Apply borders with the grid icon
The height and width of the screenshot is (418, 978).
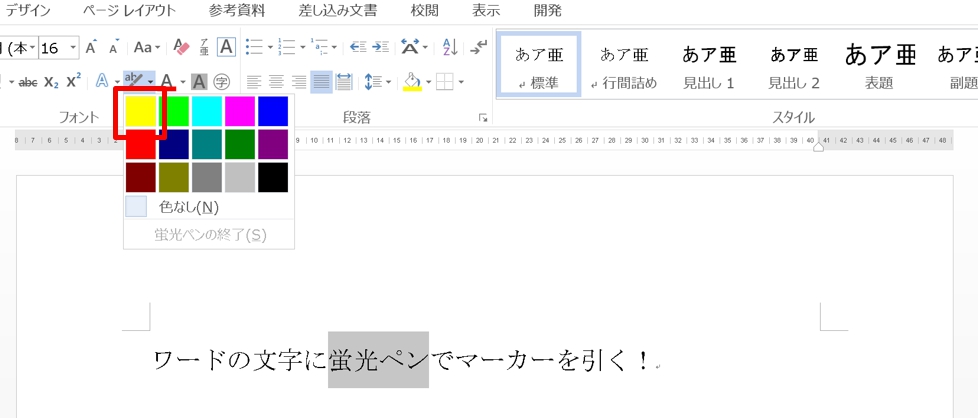pyautogui.click(x=444, y=82)
